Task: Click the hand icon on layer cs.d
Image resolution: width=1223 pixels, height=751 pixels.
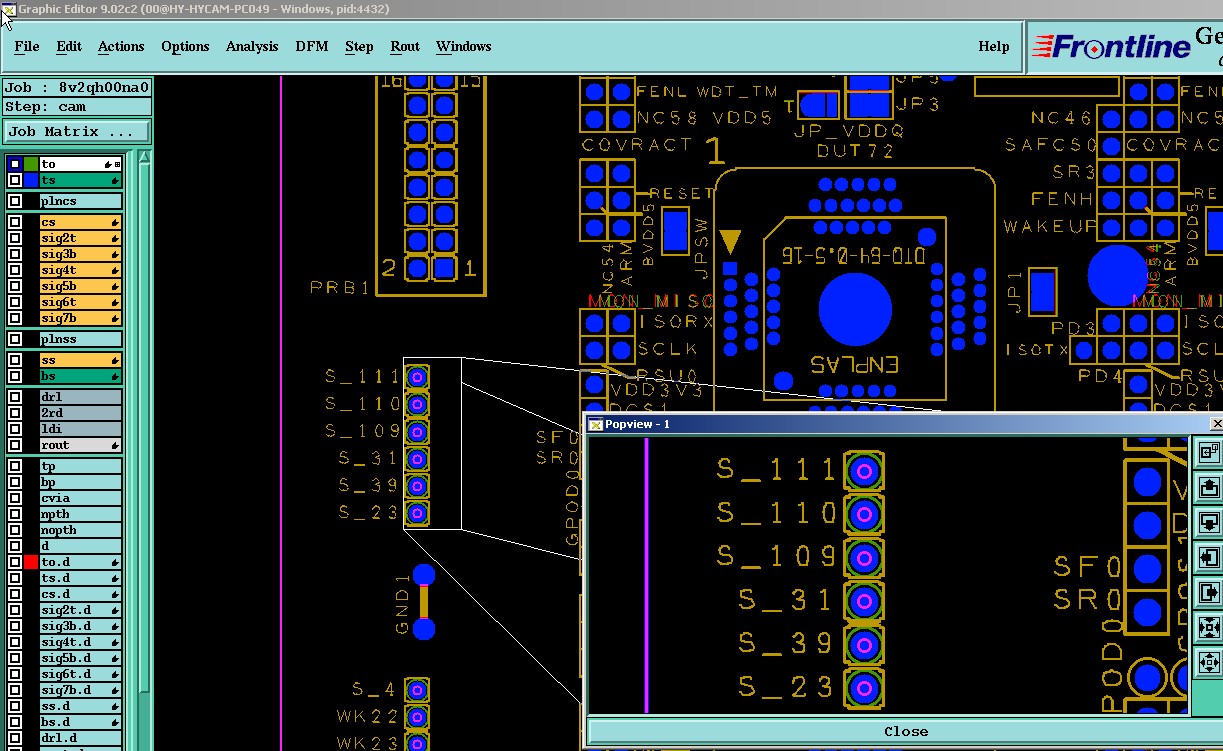Action: (116, 594)
